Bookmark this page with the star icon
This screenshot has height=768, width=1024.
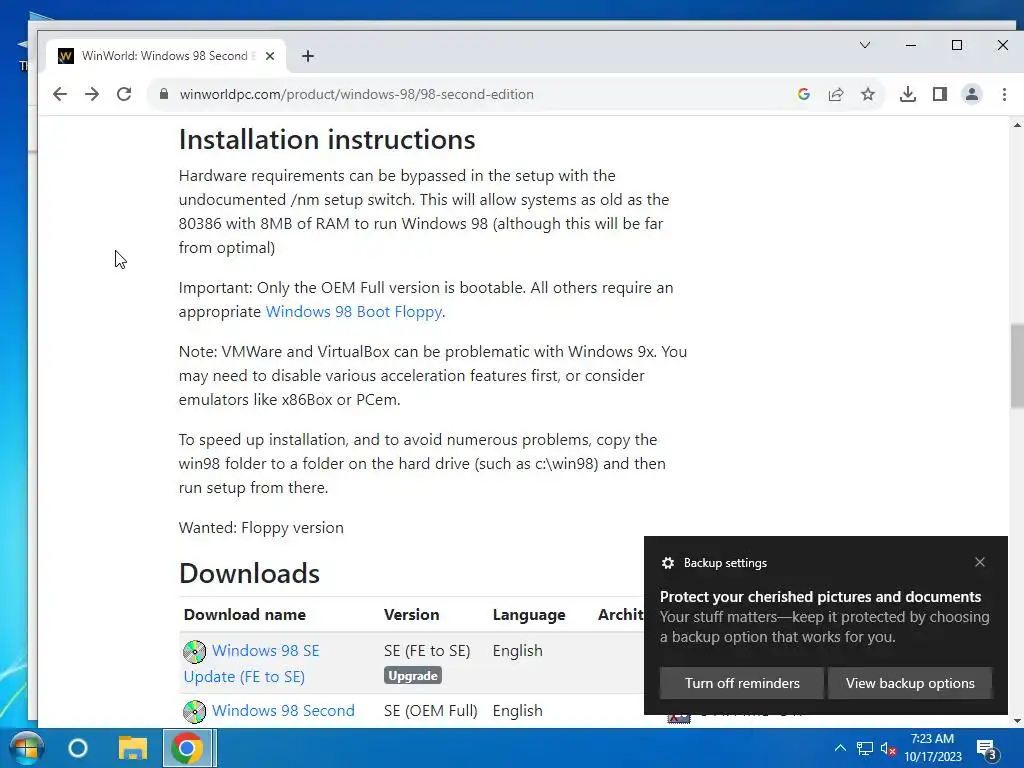[868, 94]
